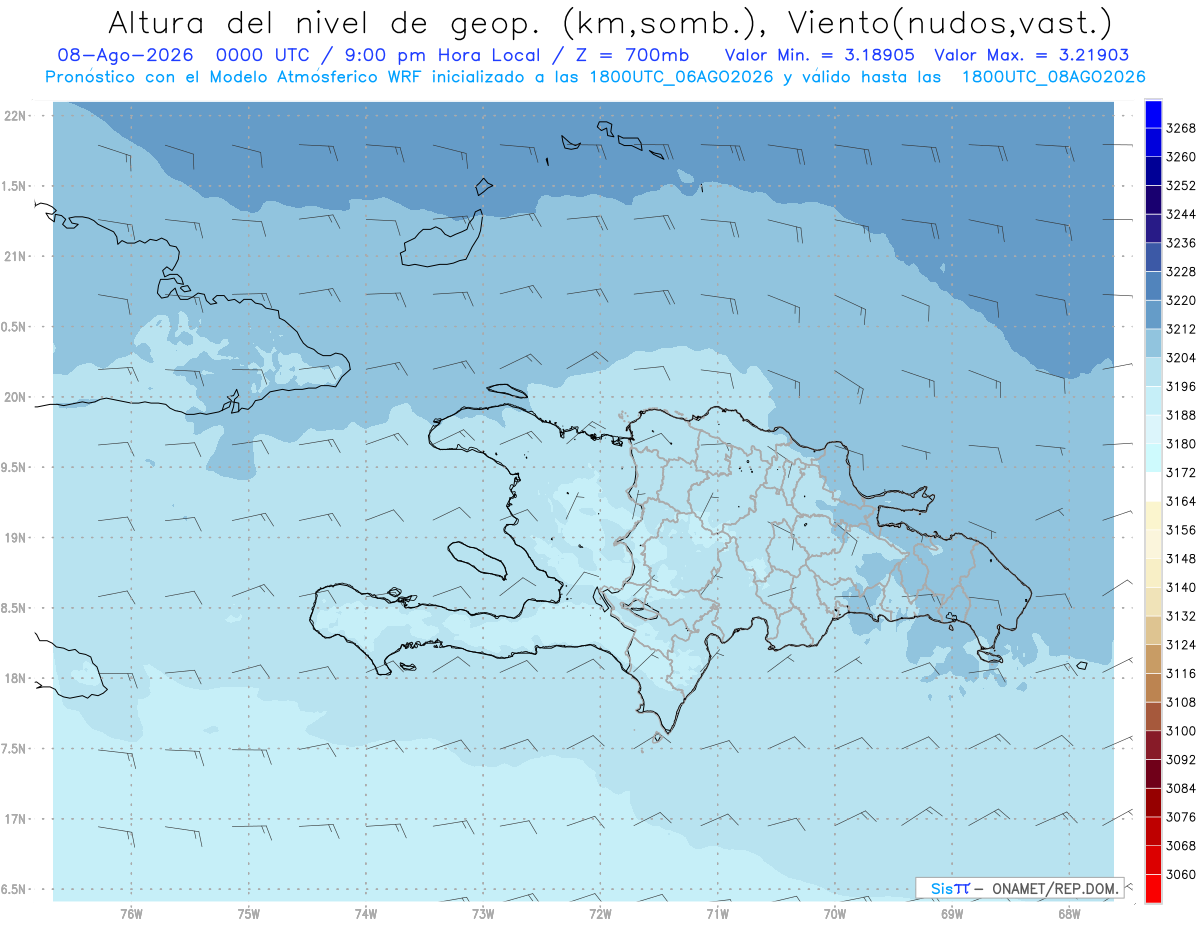Click legend value '3100'
This screenshot has height=927, width=1200.
click(x=1181, y=731)
